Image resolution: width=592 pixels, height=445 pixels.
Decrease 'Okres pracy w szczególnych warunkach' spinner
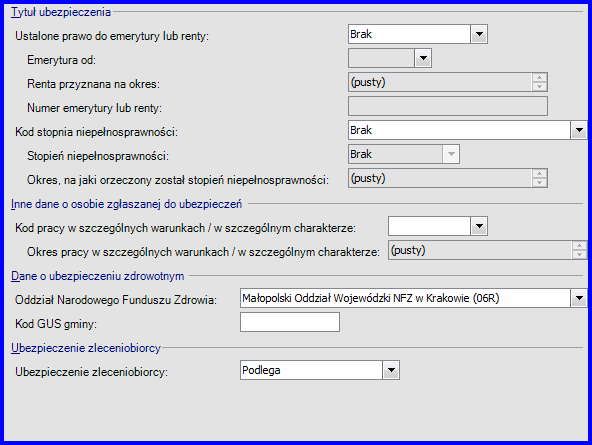coord(580,255)
